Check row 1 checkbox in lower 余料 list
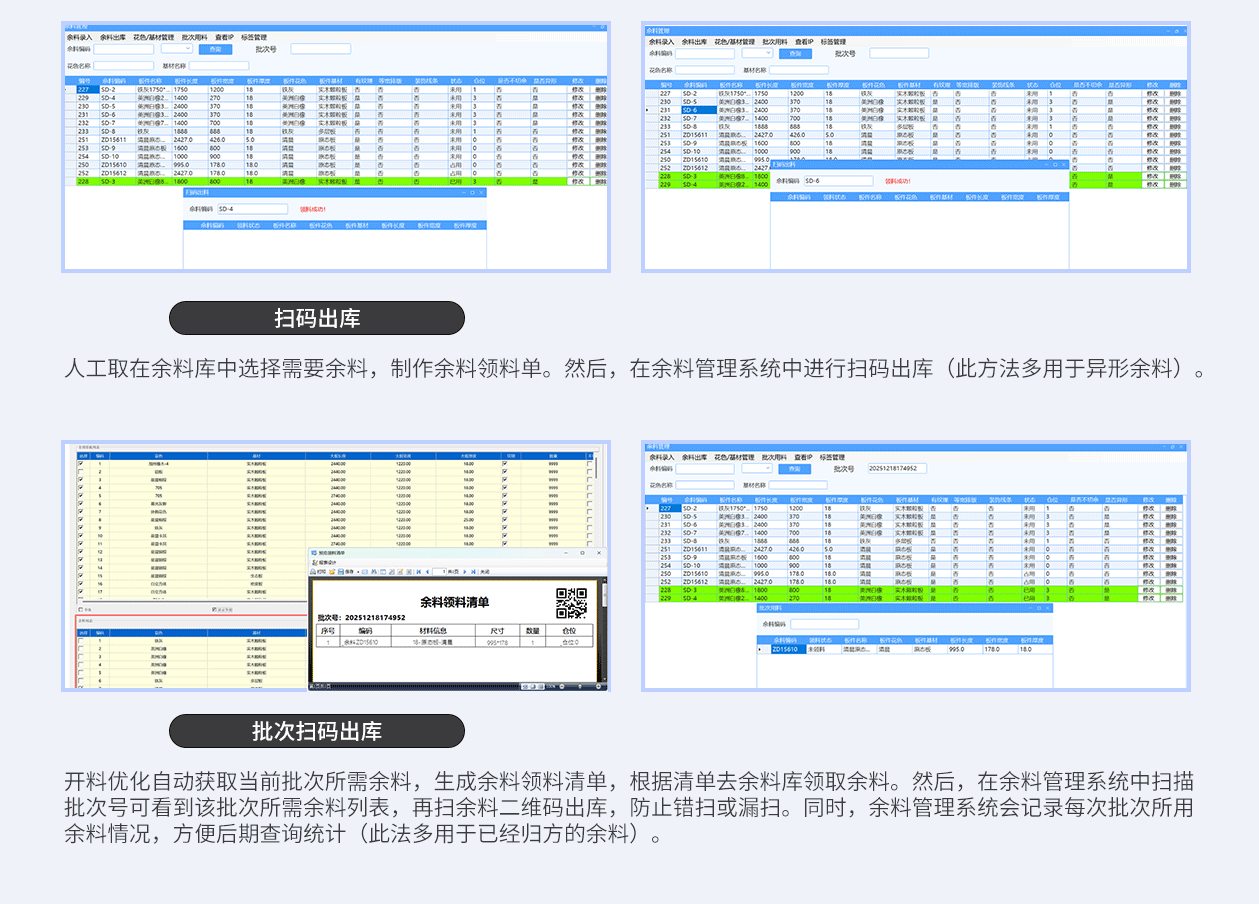Viewport: 1259px width, 904px height. pyautogui.click(x=81, y=641)
